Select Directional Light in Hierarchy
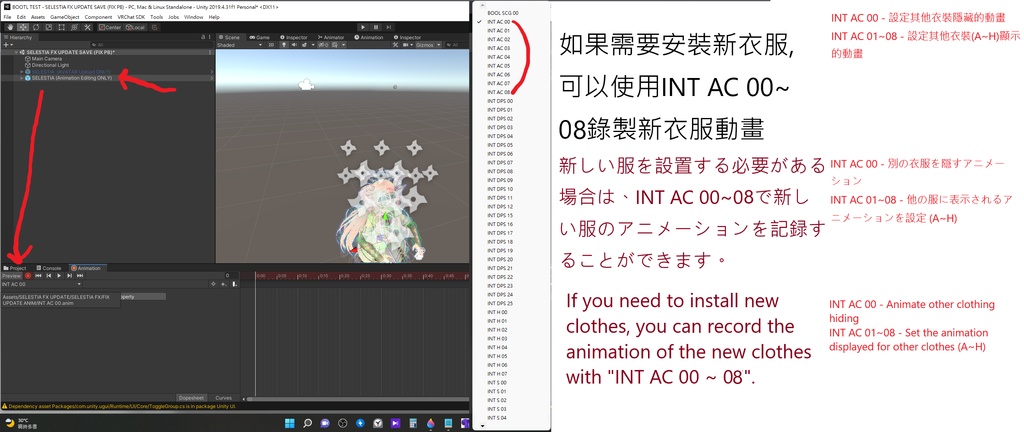 click(x=50, y=65)
